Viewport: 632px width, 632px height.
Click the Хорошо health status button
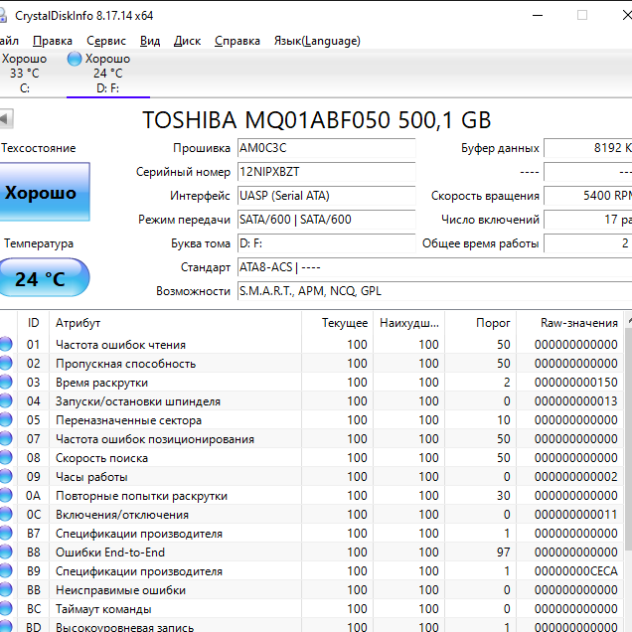[44, 192]
